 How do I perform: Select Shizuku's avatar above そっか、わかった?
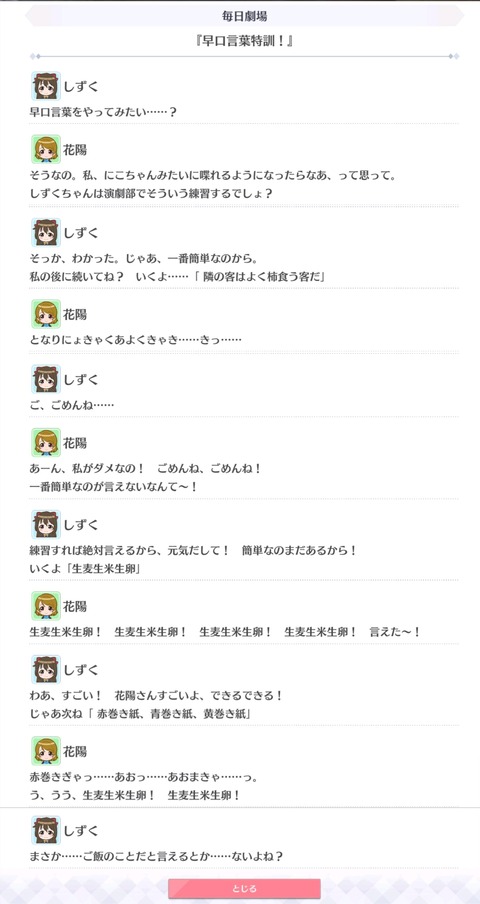click(x=46, y=232)
